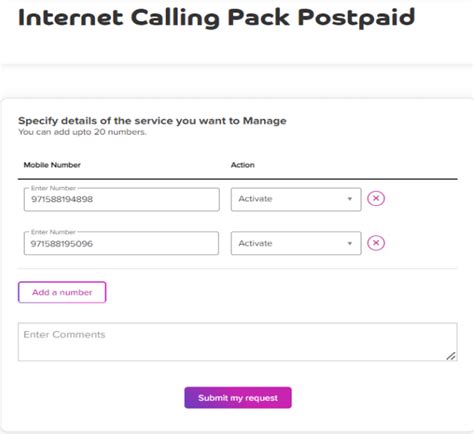Image resolution: width=474 pixels, height=434 pixels.
Task: Remove the 971588195096 number row
Action: [x=376, y=243]
